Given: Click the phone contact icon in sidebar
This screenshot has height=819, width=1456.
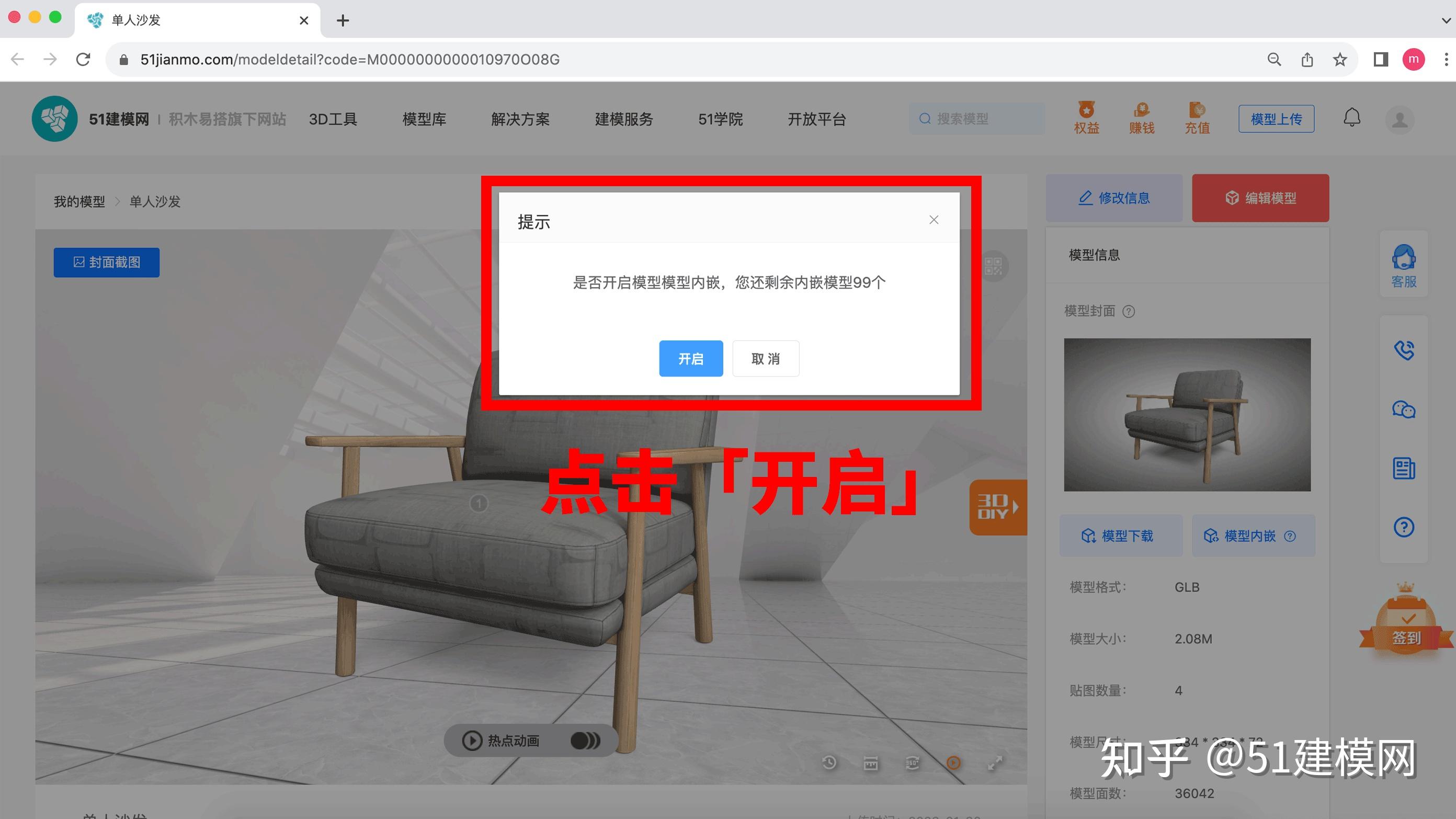Looking at the screenshot, I should tap(1403, 350).
